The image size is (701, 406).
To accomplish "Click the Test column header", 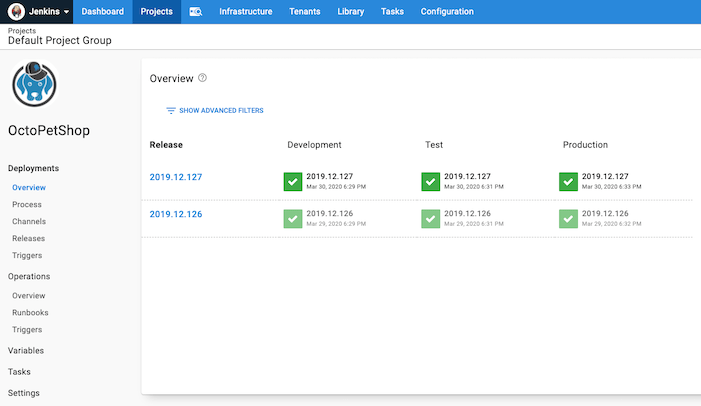I will pos(434,145).
